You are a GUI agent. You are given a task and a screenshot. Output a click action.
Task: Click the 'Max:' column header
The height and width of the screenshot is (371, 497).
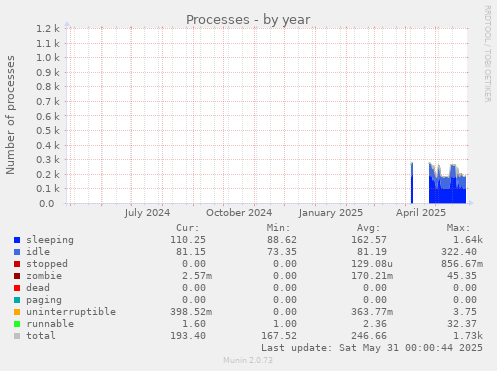click(x=458, y=228)
